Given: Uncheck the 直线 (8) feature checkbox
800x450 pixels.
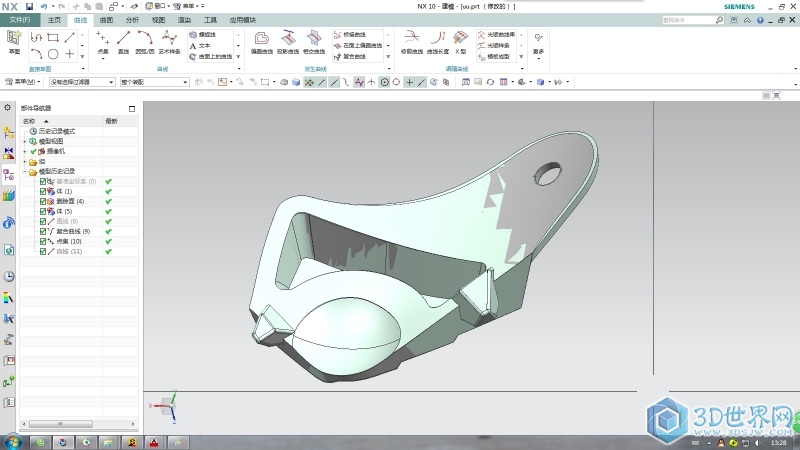Looking at the screenshot, I should (x=43, y=221).
